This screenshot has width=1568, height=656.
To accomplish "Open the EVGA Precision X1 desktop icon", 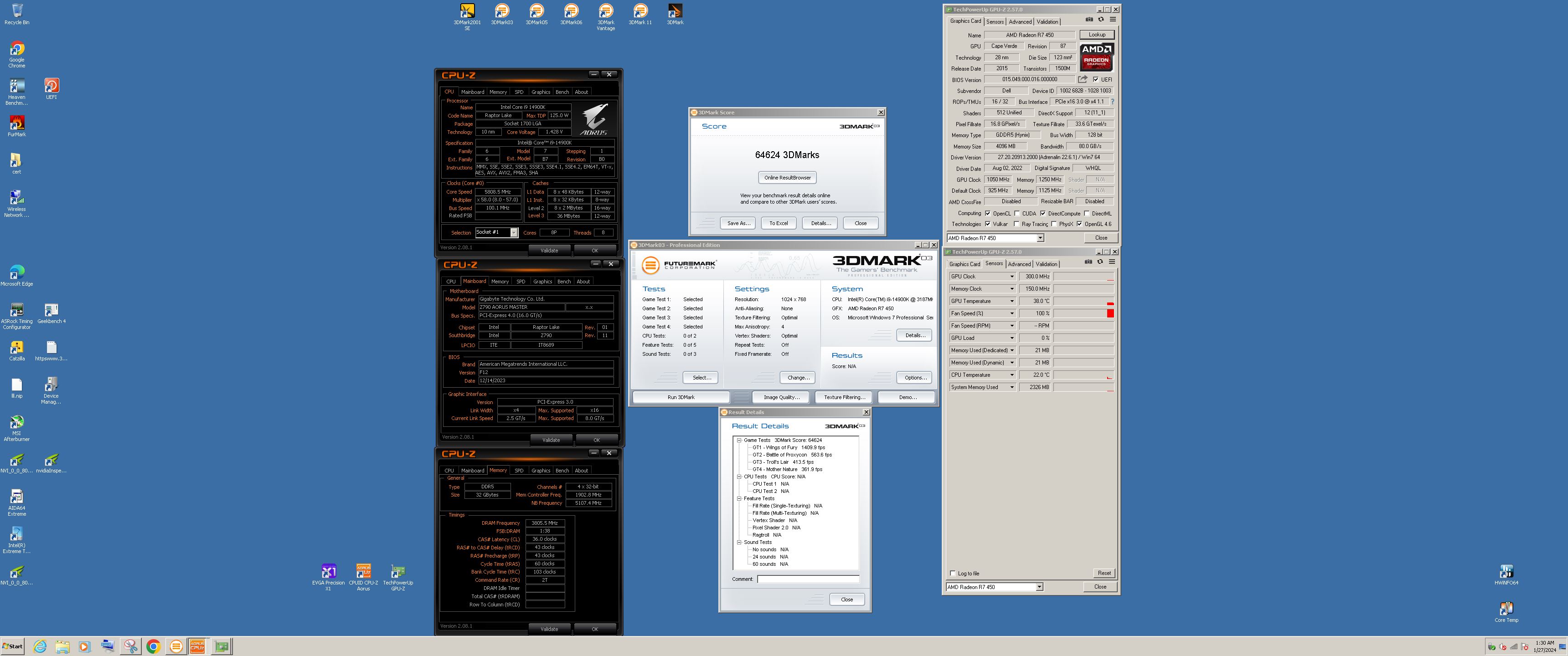I will pos(329,578).
